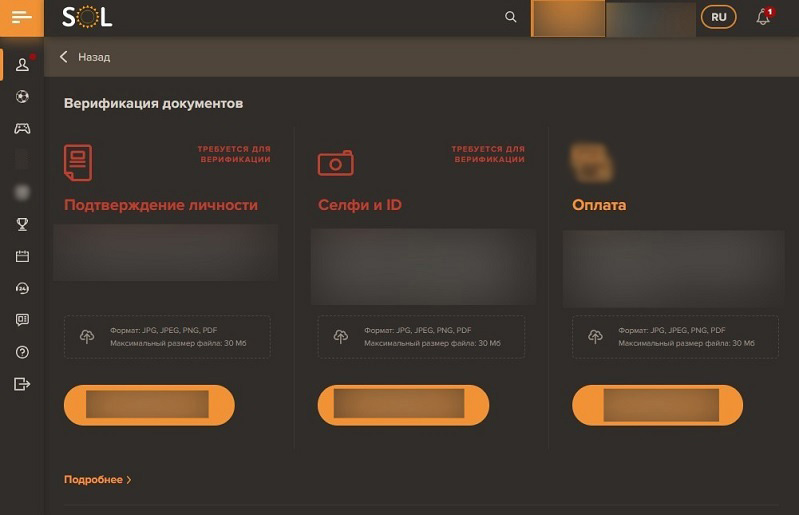The width and height of the screenshot is (799, 515).
Task: Click the calendar icon in the sidebar
Action: [22, 256]
